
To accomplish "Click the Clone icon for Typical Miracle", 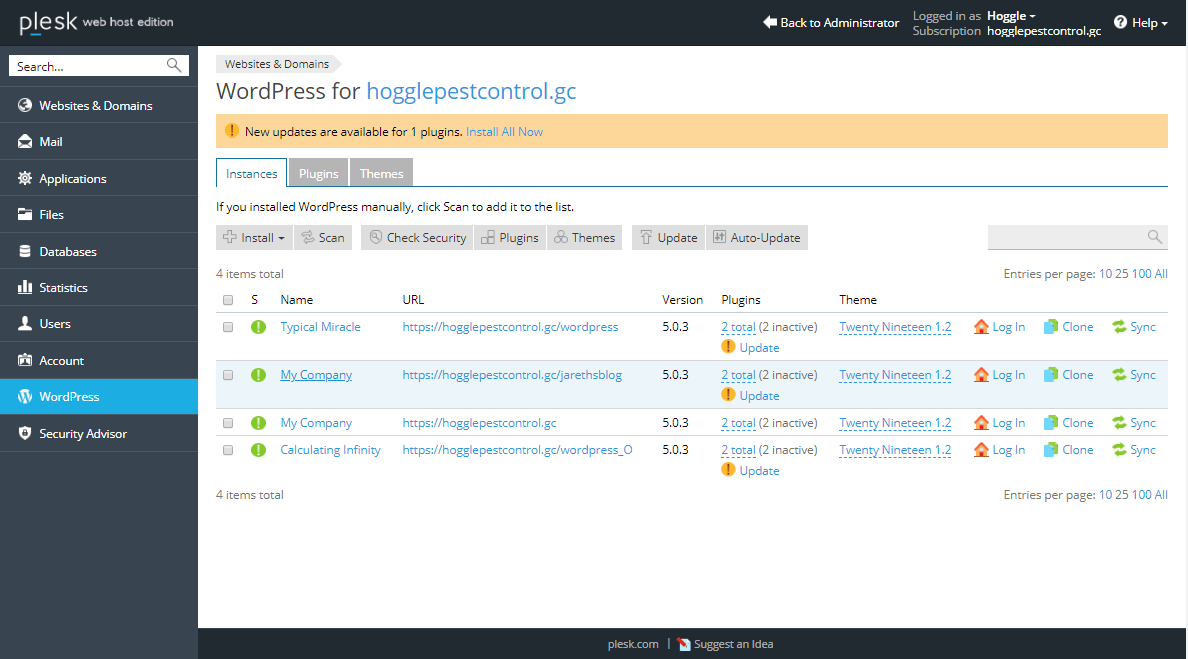I will point(1051,326).
